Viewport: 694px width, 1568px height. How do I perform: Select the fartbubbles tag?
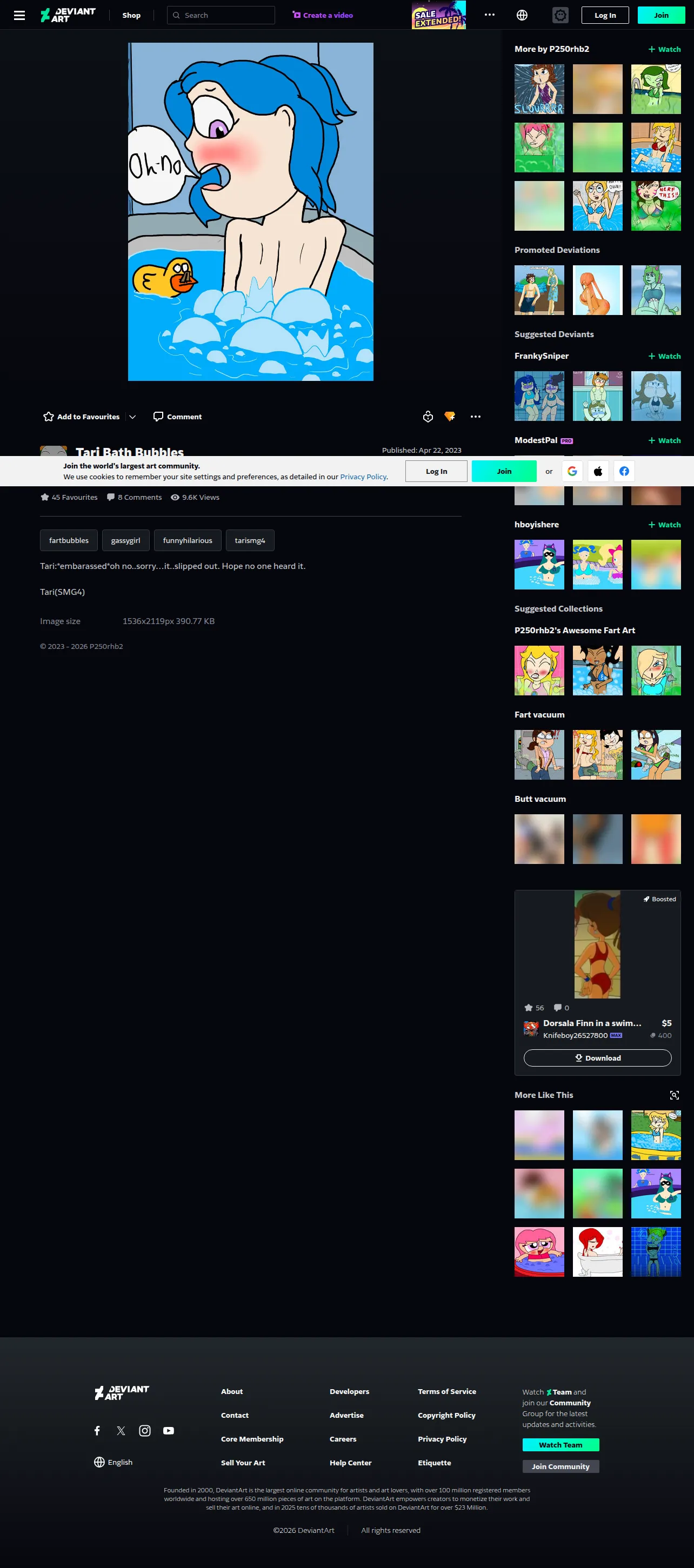(69, 540)
